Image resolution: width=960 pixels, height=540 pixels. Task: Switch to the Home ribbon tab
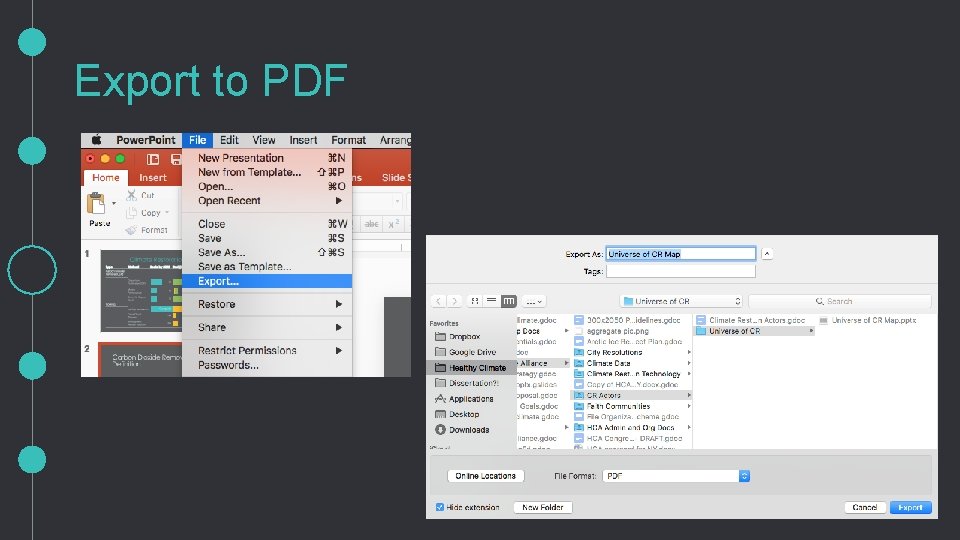coord(106,178)
